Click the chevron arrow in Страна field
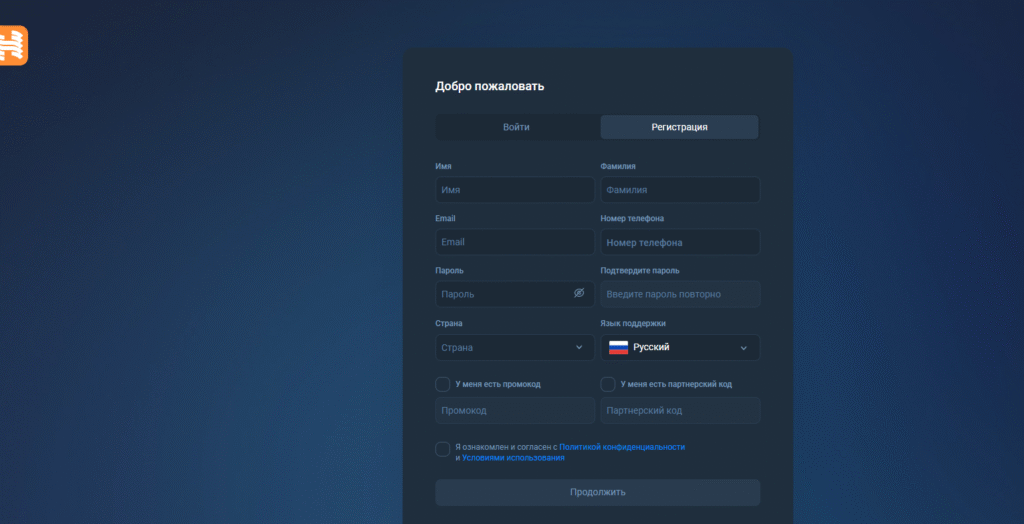 click(x=578, y=347)
